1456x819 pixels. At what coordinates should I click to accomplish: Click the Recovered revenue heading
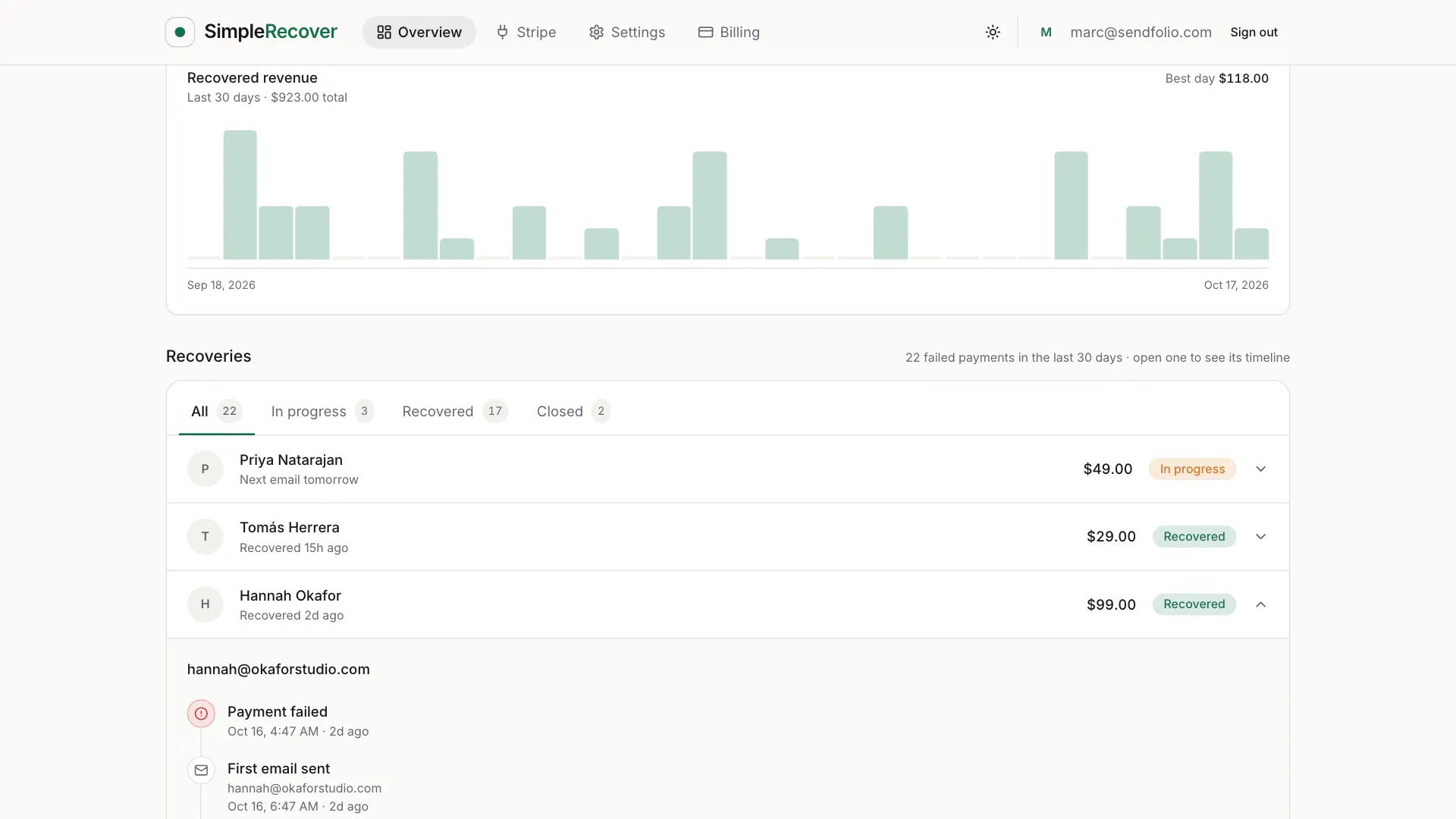pos(252,77)
